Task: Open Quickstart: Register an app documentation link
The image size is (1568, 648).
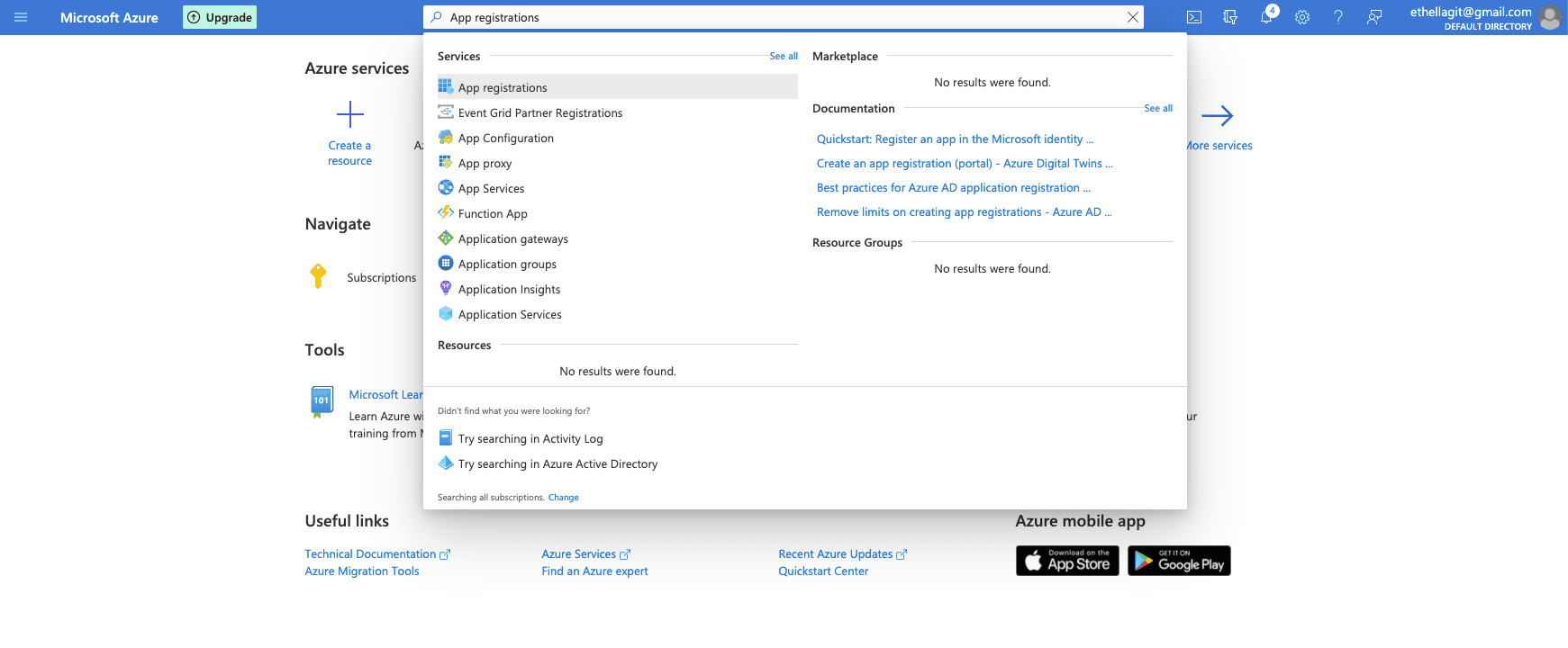Action: tap(955, 139)
